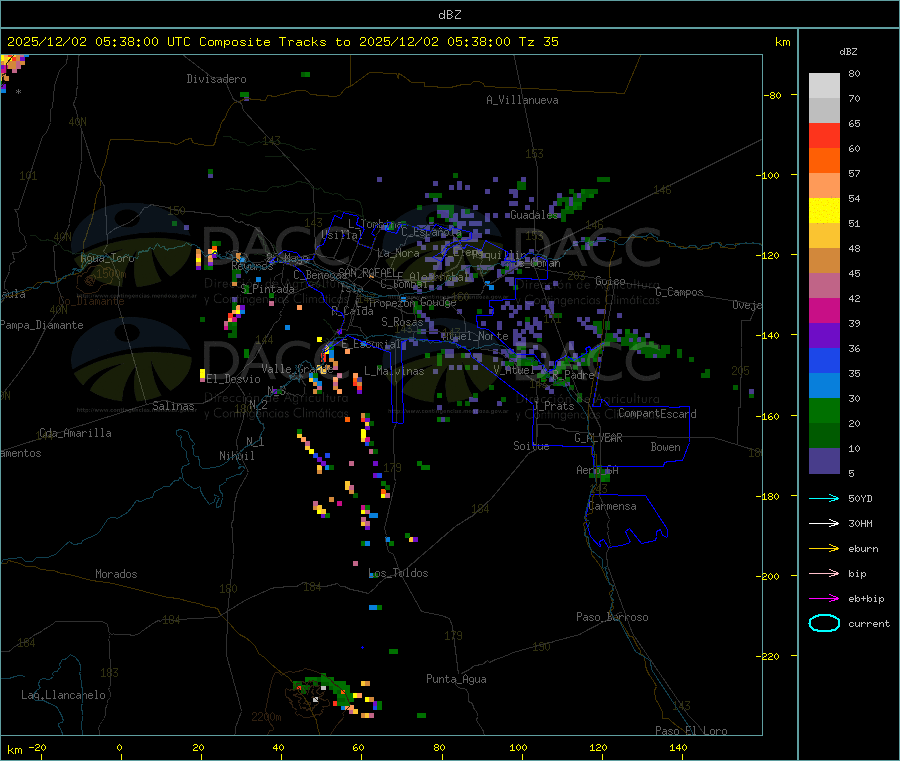This screenshot has width=900, height=761.
Task: Select the light blue 35 dBZ swatch
Action: [824, 386]
